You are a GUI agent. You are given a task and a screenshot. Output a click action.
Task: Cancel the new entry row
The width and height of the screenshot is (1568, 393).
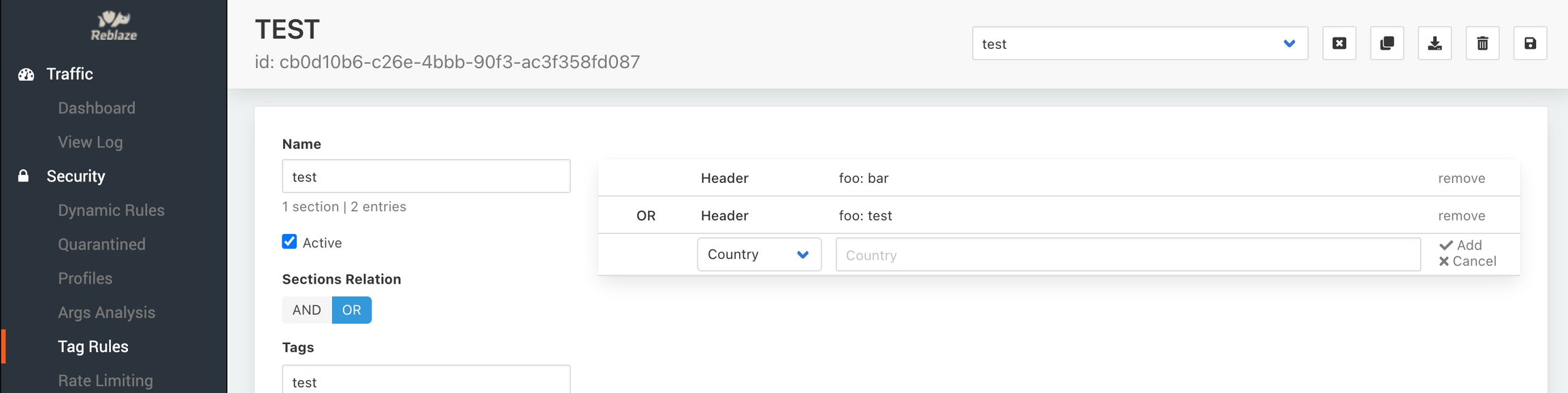(1467, 262)
